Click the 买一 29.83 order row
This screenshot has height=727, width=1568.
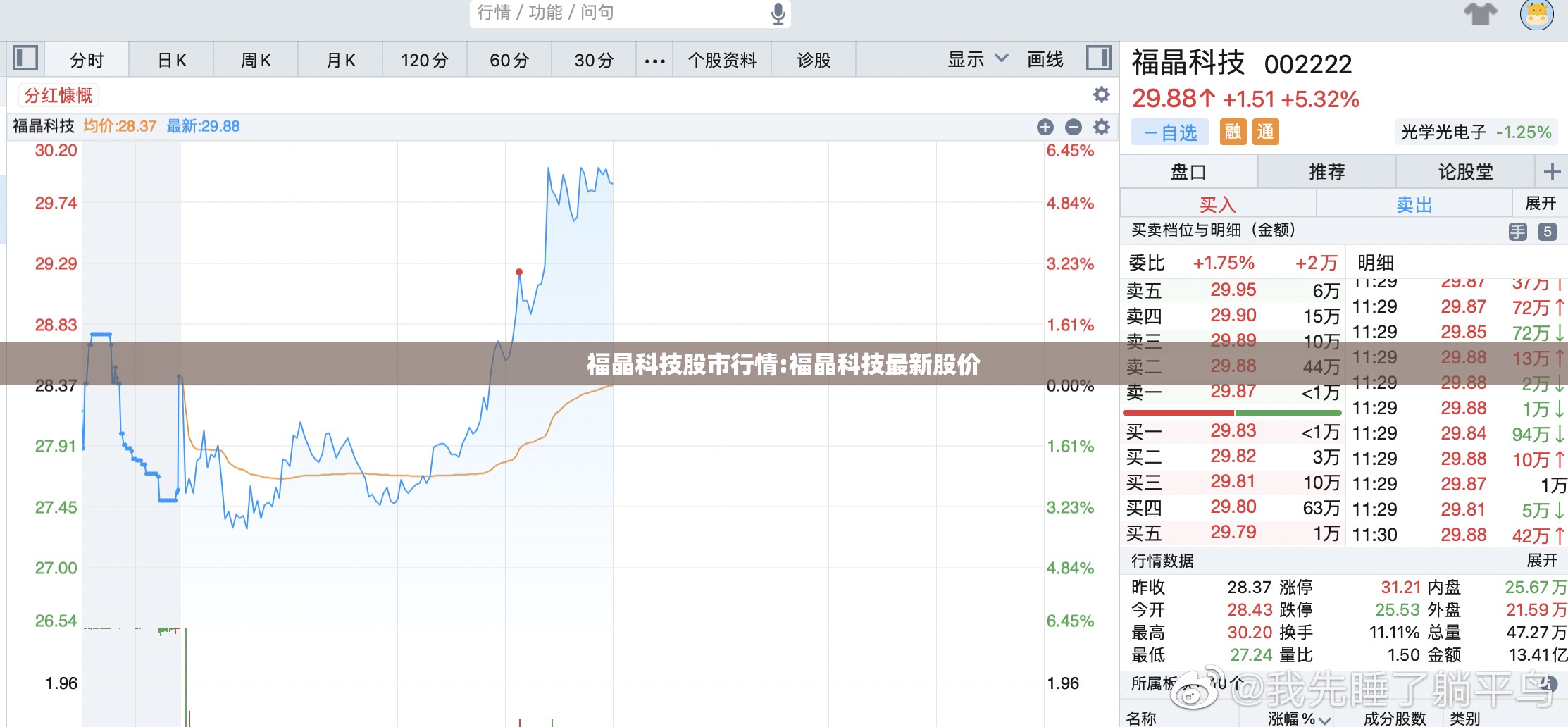[1232, 431]
